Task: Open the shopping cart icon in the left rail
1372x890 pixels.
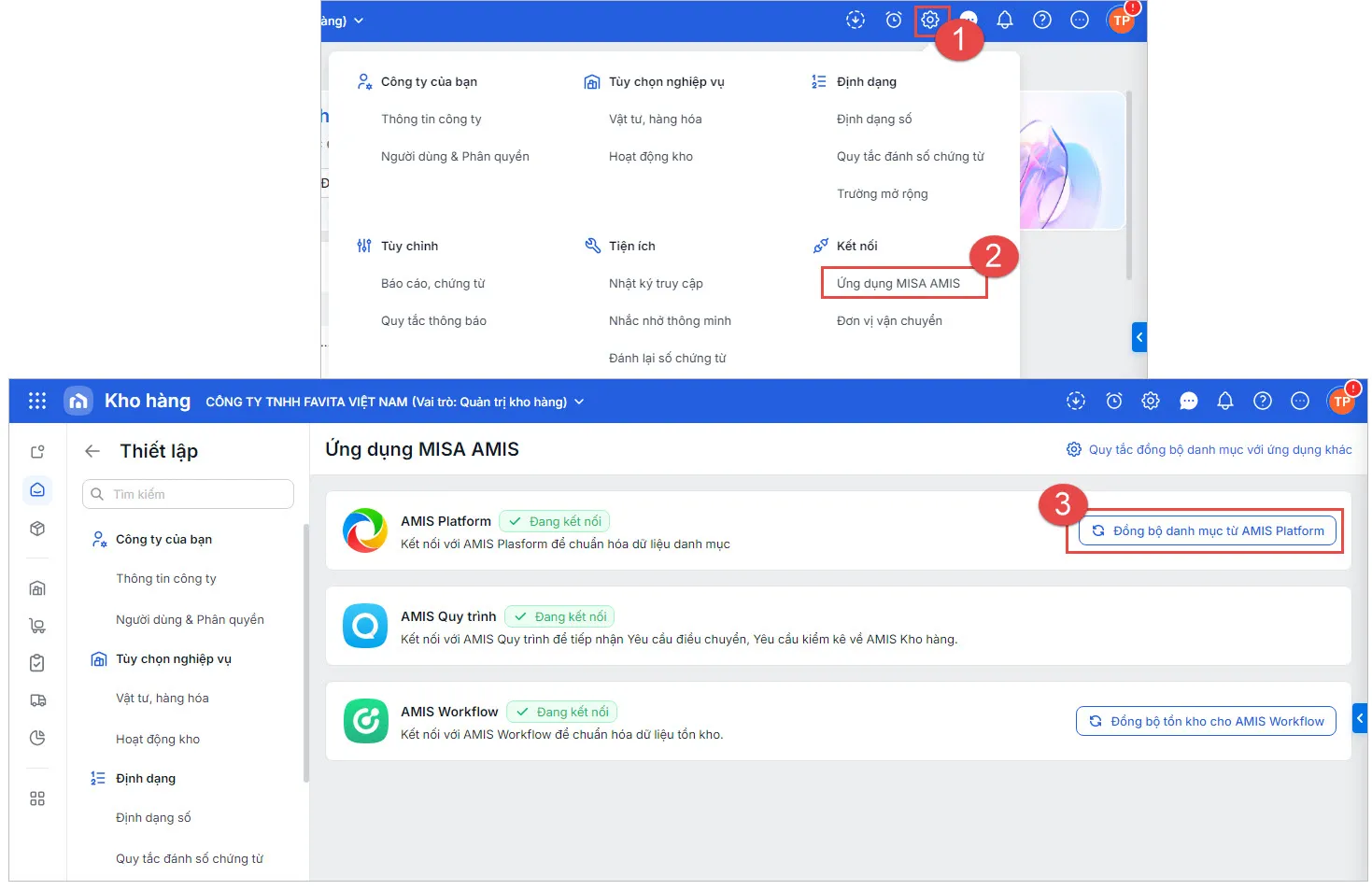Action: (37, 626)
